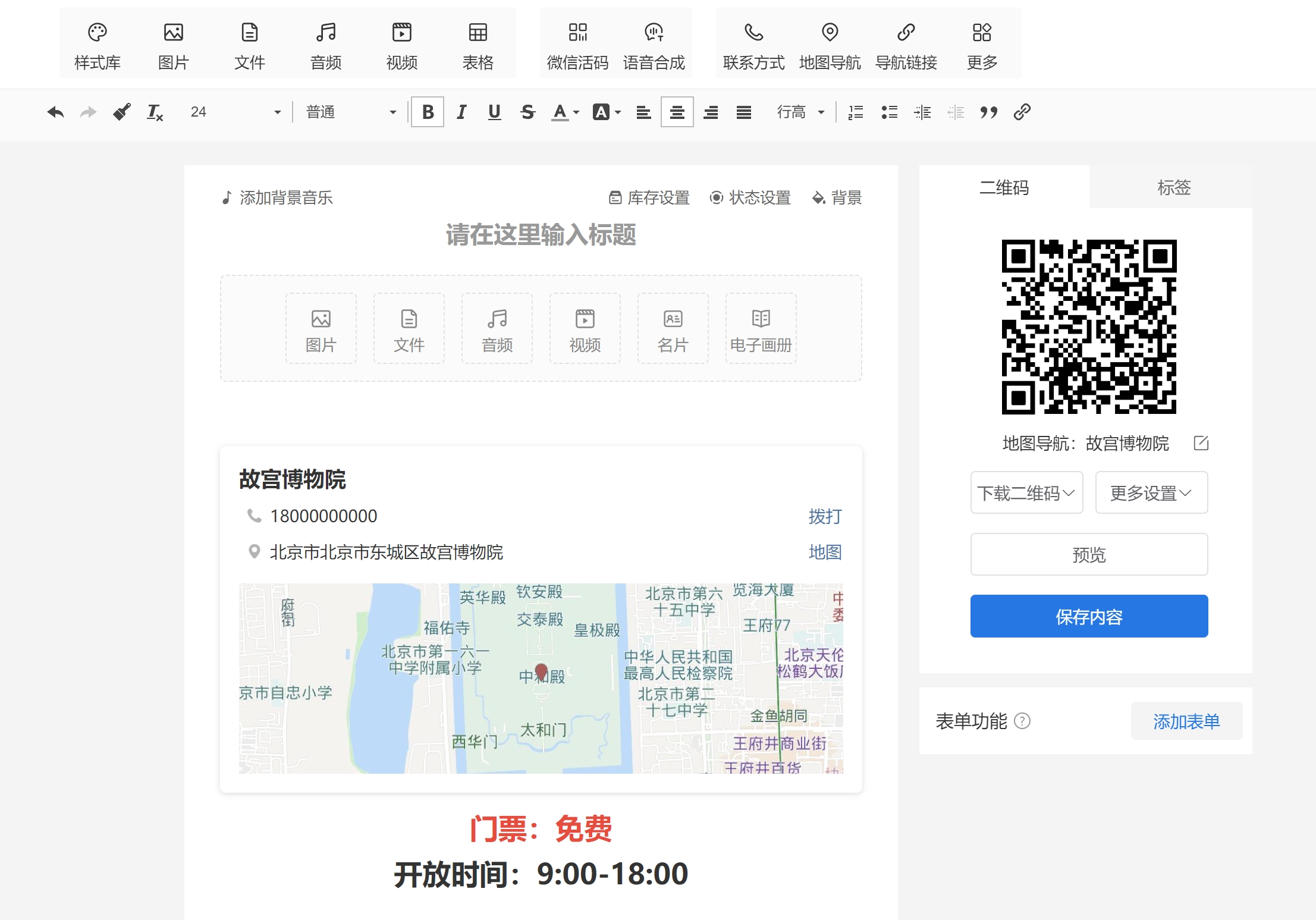
Task: Click the 预览 preview button
Action: 1089,554
